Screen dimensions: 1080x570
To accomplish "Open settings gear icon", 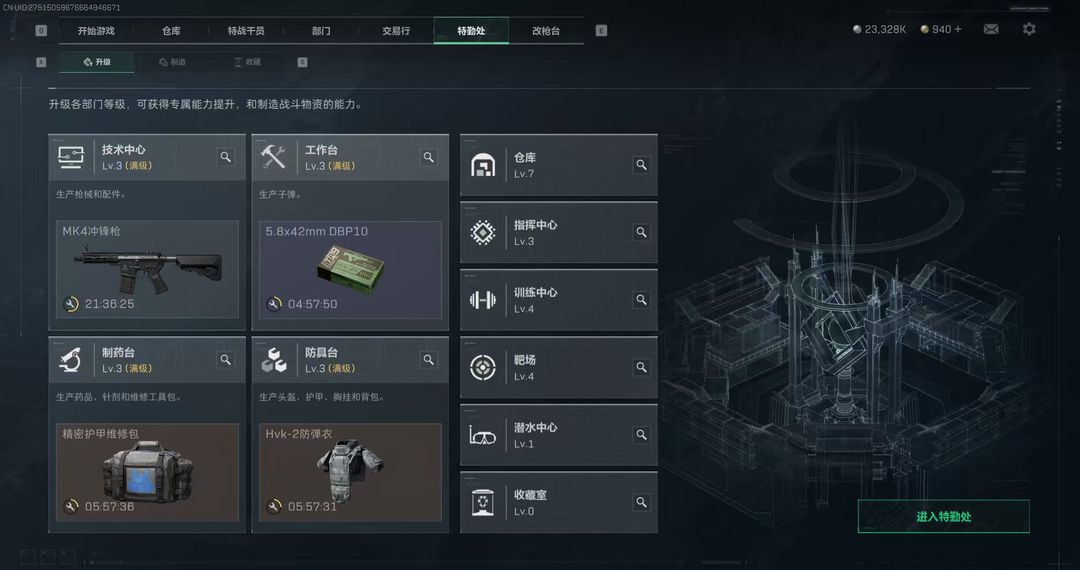I will pyautogui.click(x=1028, y=30).
